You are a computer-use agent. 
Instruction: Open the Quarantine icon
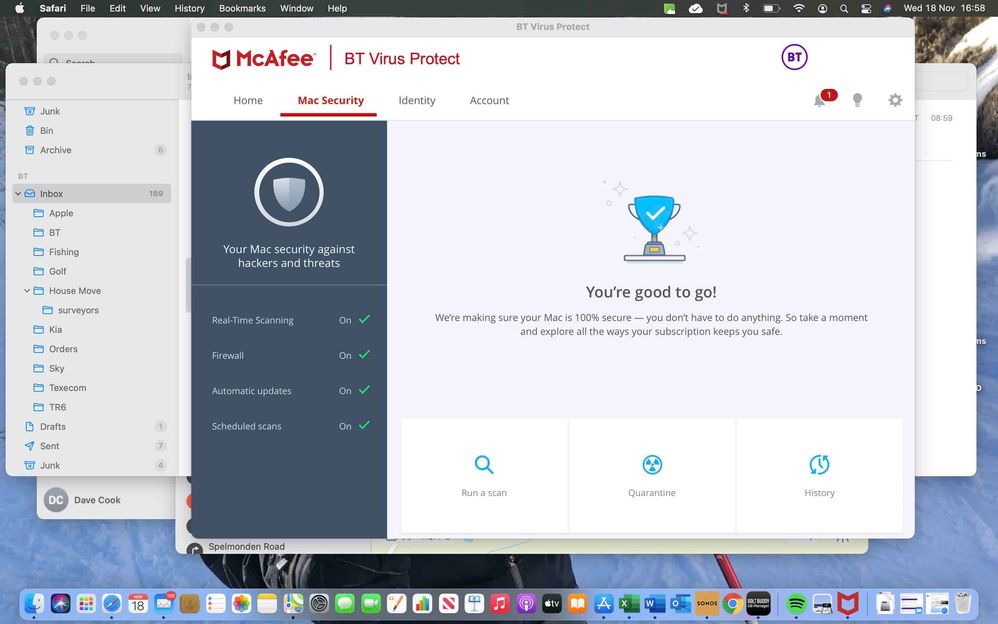[x=652, y=465]
